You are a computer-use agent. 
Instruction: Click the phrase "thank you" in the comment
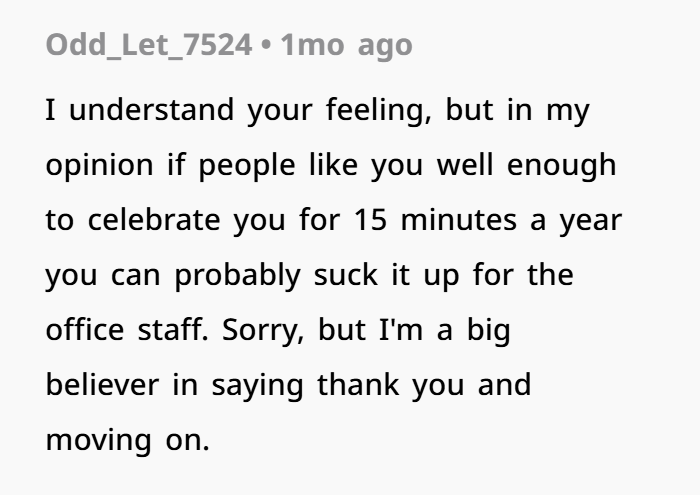pyautogui.click(x=391, y=386)
